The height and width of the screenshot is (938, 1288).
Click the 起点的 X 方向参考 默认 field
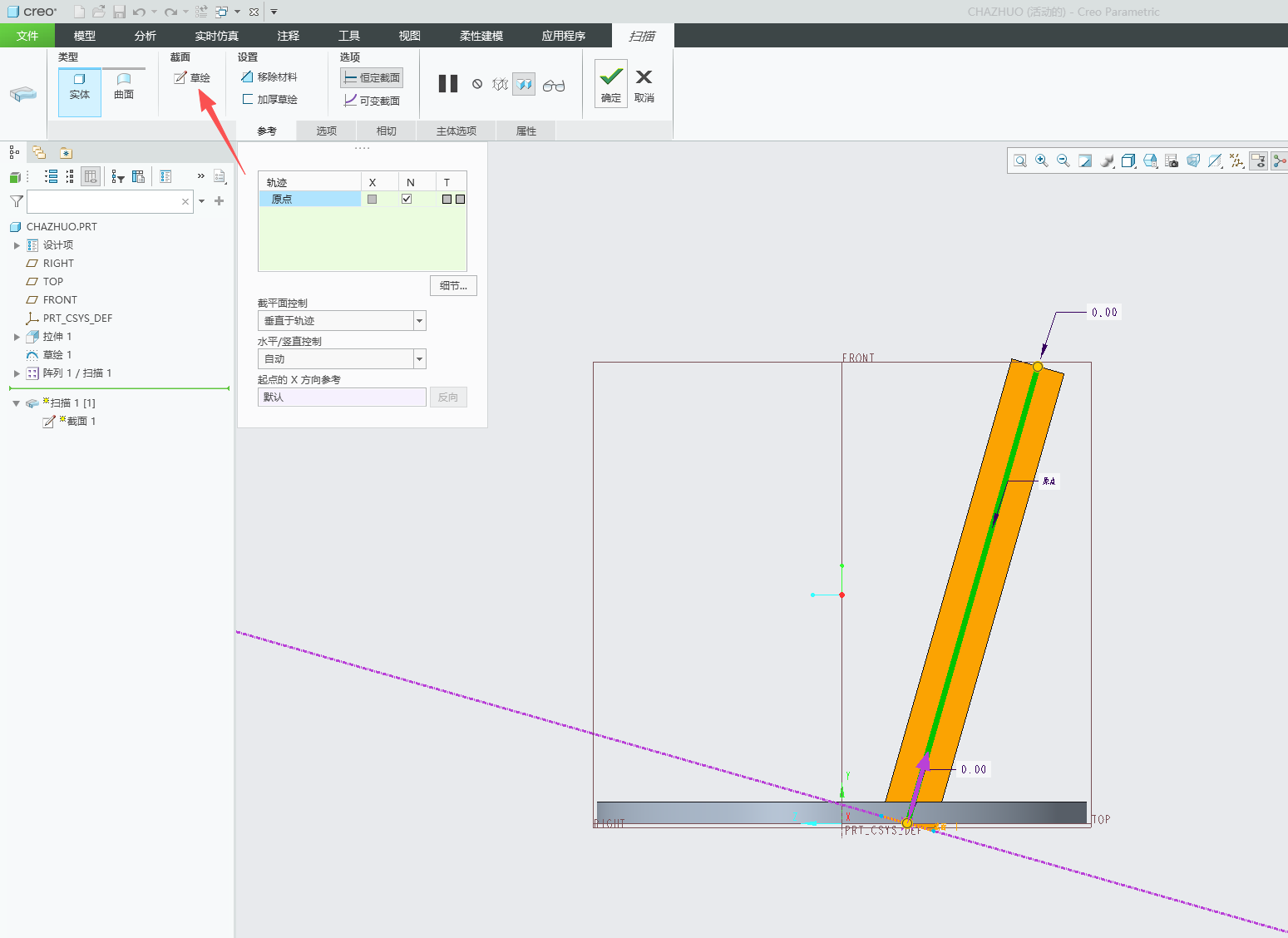point(342,397)
